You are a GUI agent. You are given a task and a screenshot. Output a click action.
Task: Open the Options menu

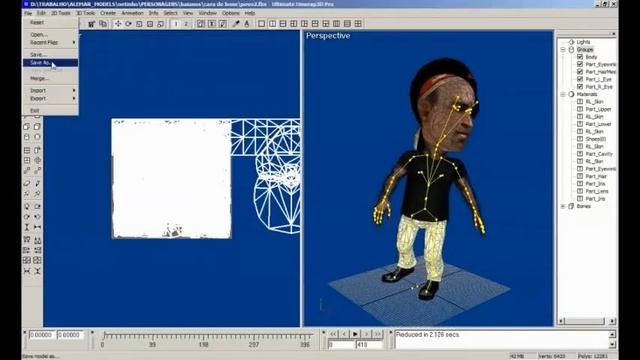pyautogui.click(x=231, y=13)
